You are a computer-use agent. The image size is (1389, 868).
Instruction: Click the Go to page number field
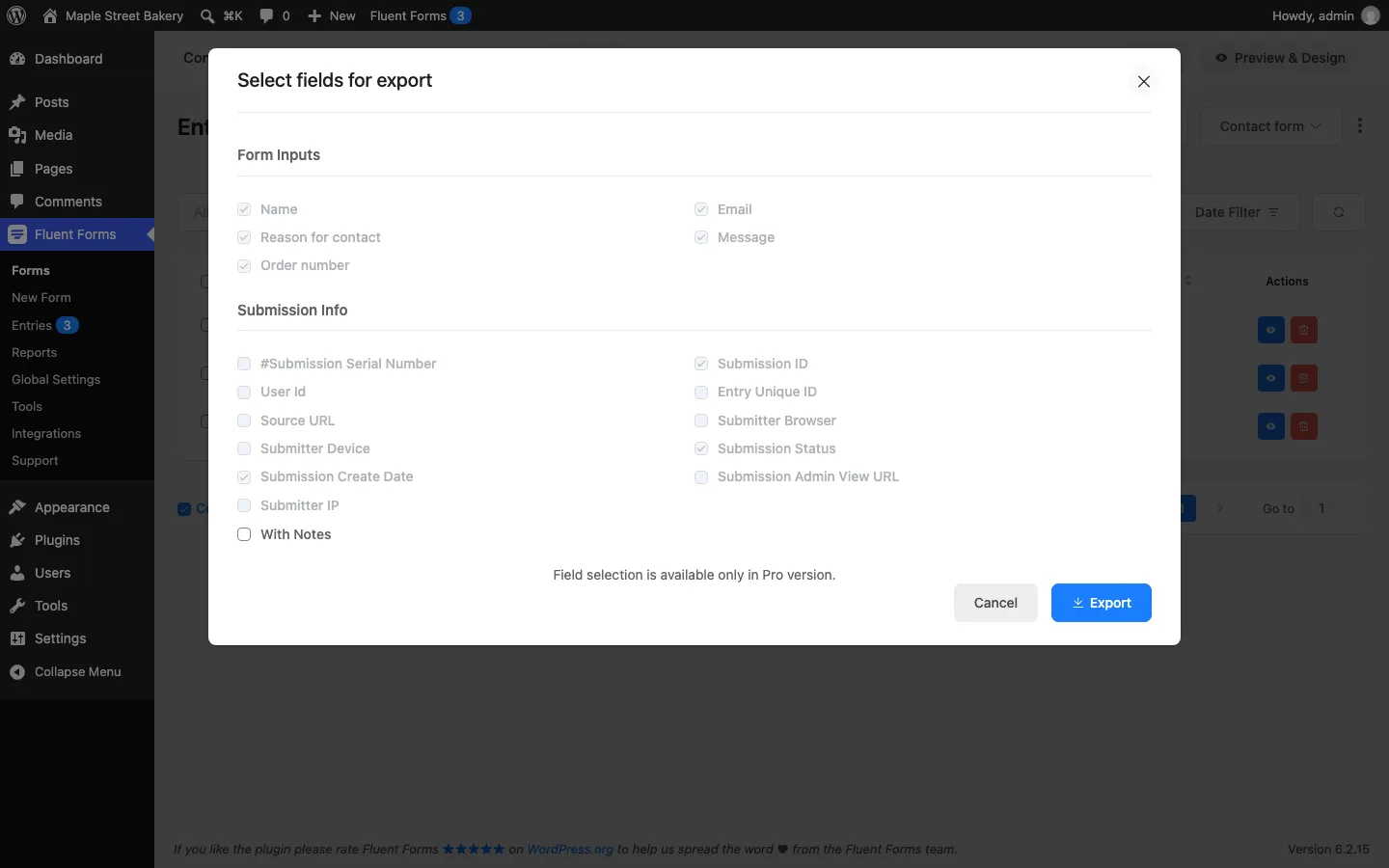click(1321, 508)
